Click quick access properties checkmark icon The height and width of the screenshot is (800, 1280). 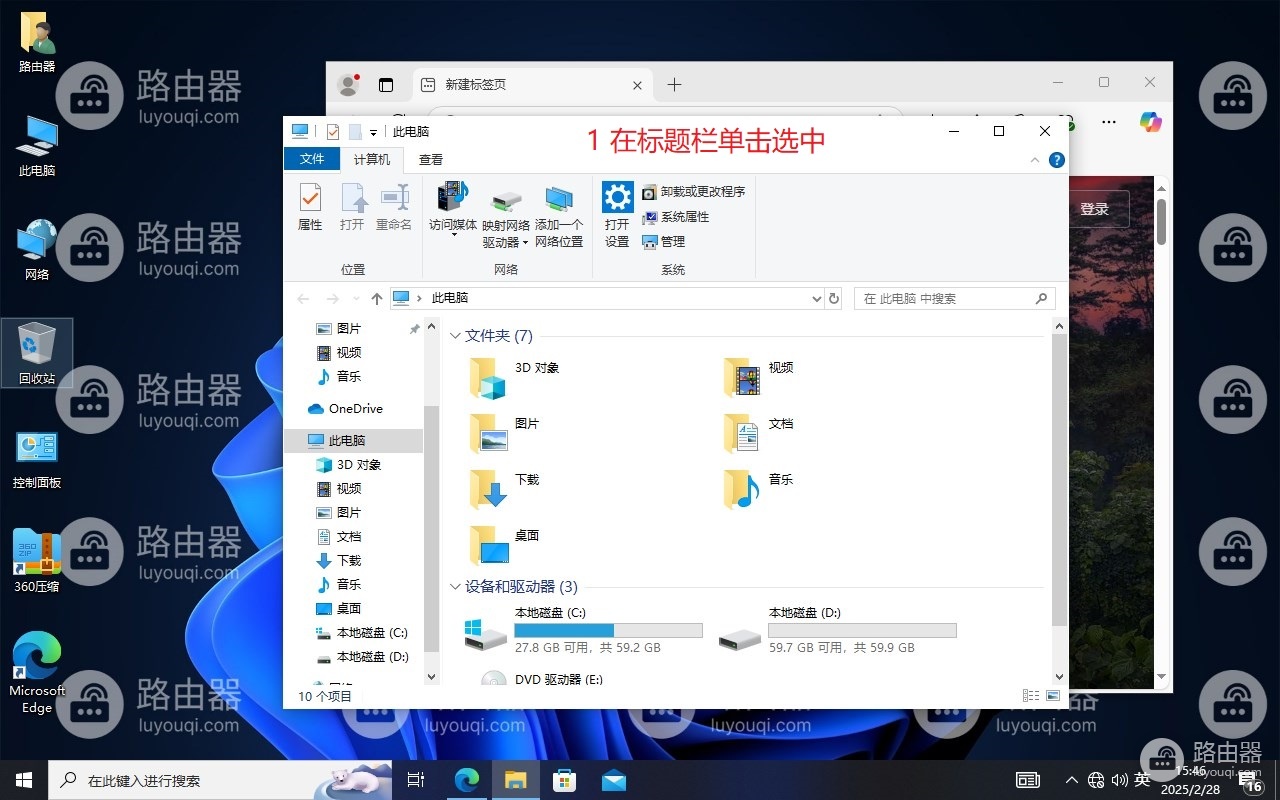click(333, 131)
